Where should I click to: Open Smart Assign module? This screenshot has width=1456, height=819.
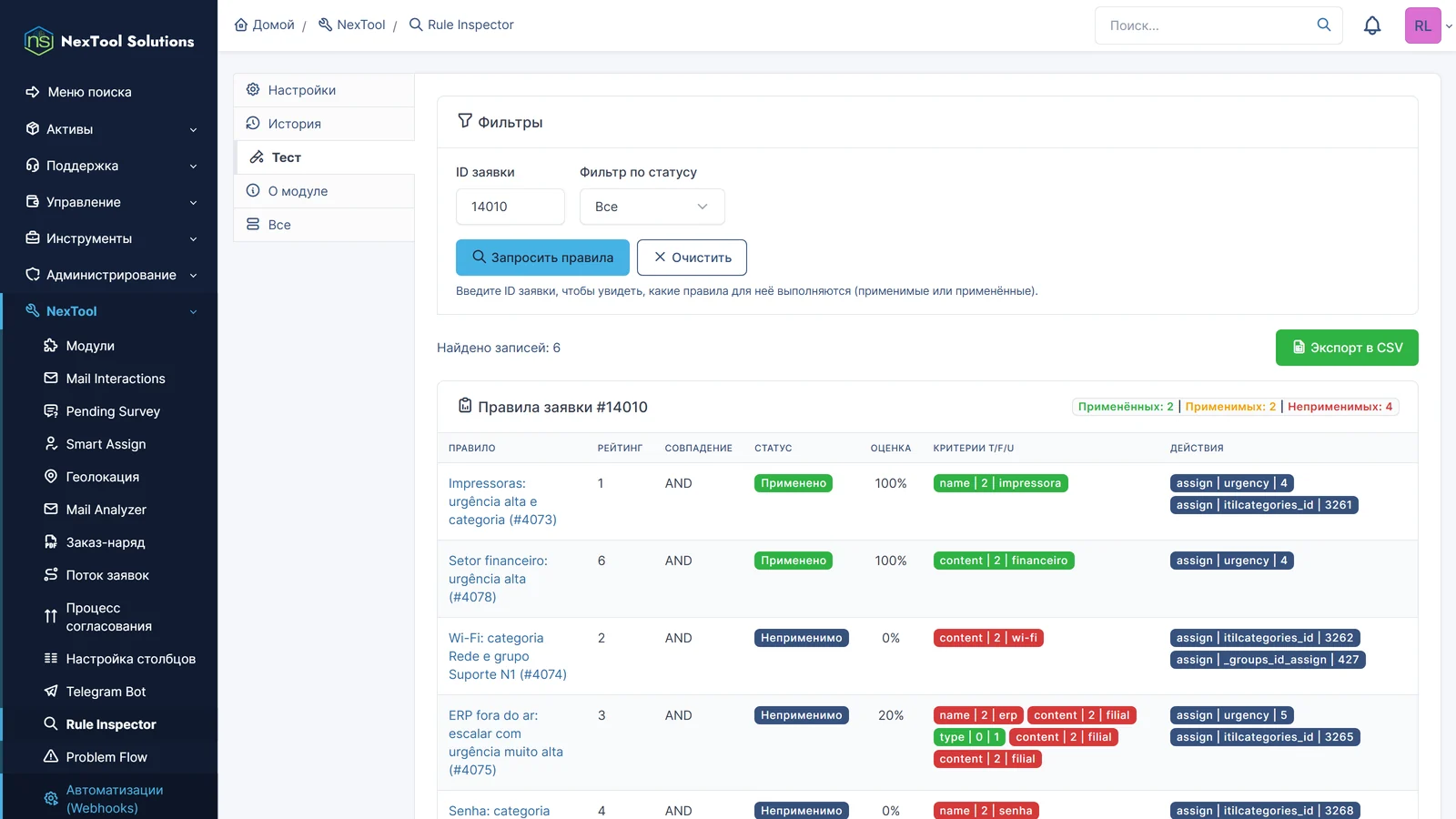tap(106, 444)
